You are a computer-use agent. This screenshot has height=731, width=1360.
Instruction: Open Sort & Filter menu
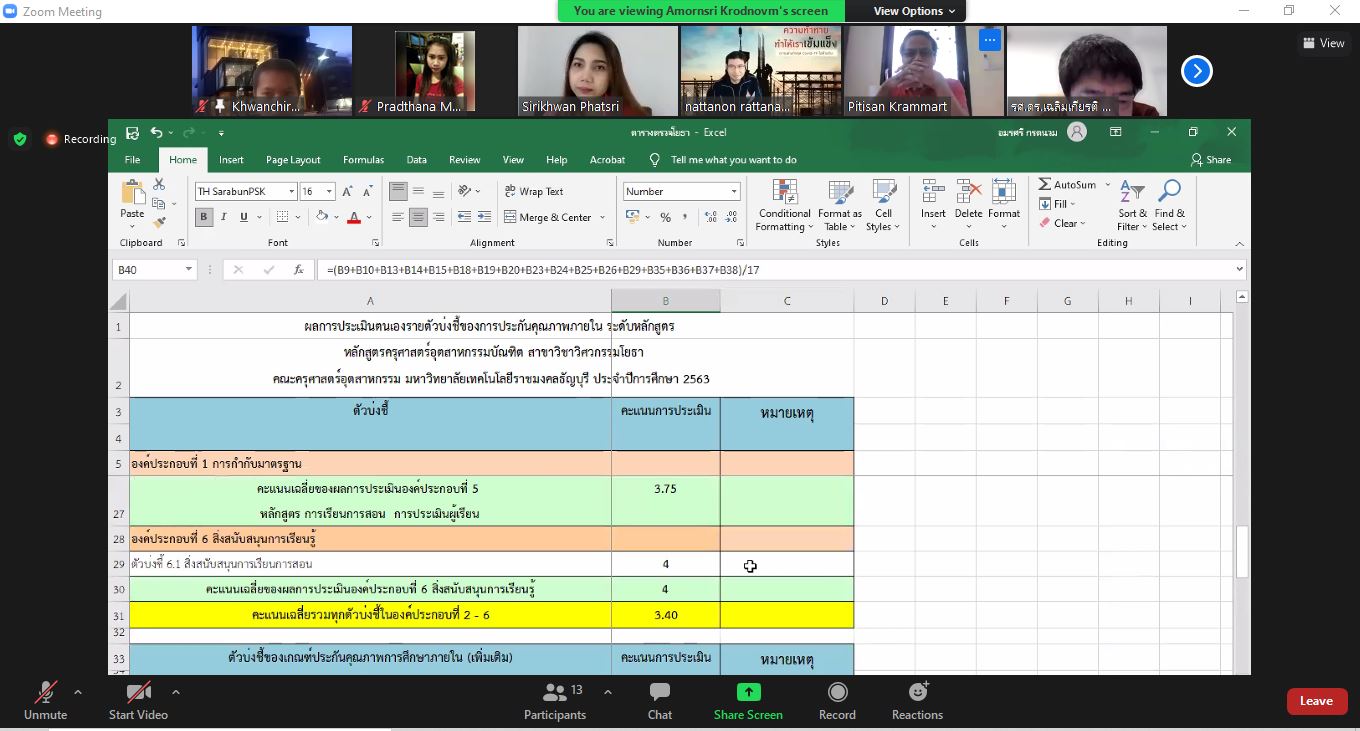click(x=1133, y=206)
